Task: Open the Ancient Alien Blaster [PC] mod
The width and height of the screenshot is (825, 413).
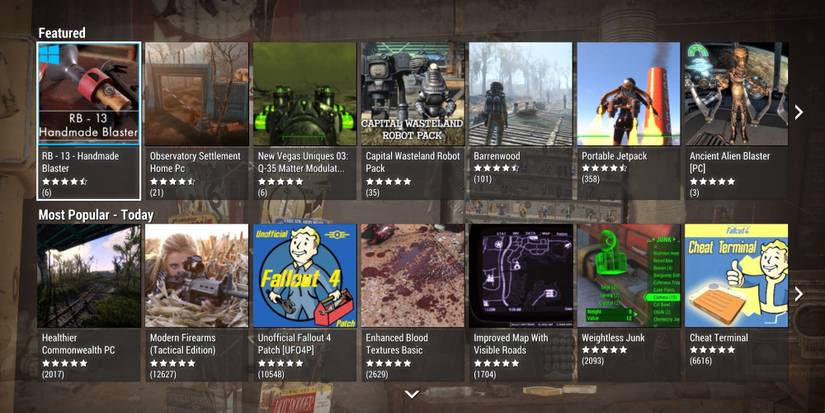Action: (x=736, y=120)
